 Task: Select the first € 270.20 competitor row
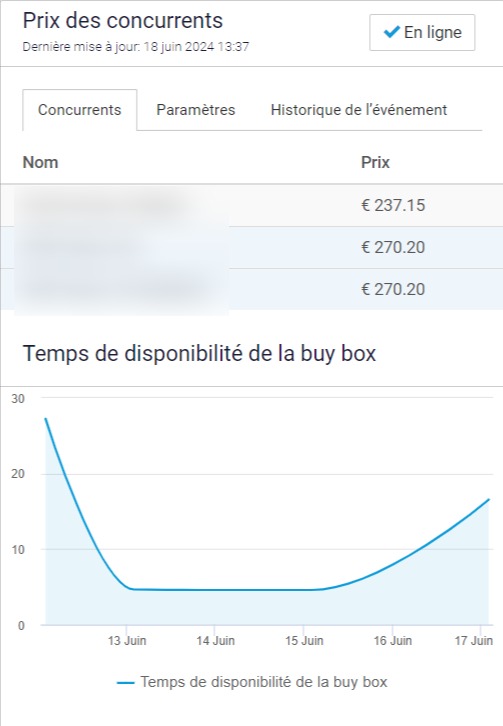click(x=252, y=248)
